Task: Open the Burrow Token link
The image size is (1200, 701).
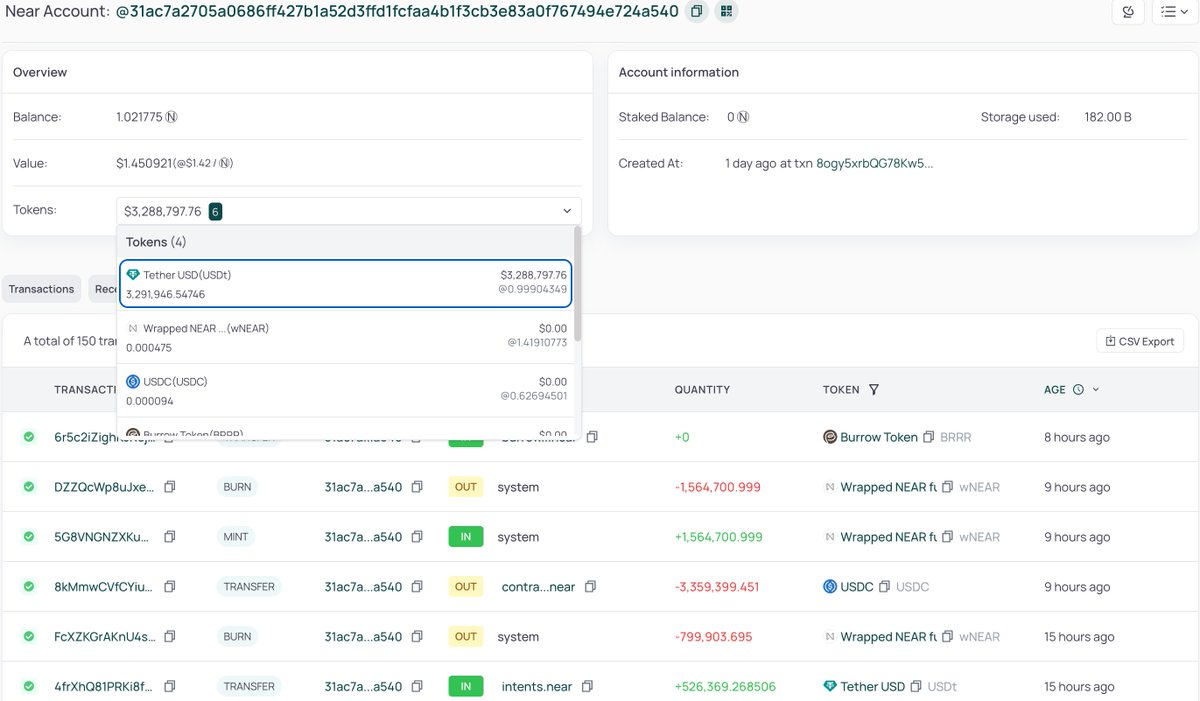Action: [879, 437]
